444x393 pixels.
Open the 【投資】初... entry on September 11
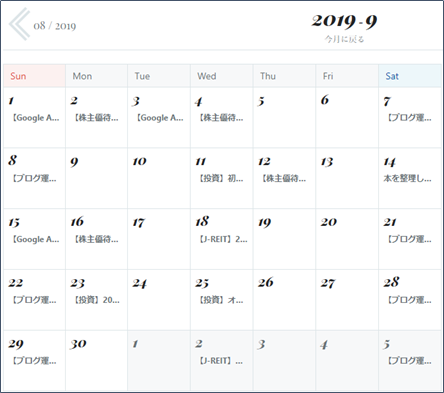click(x=221, y=178)
